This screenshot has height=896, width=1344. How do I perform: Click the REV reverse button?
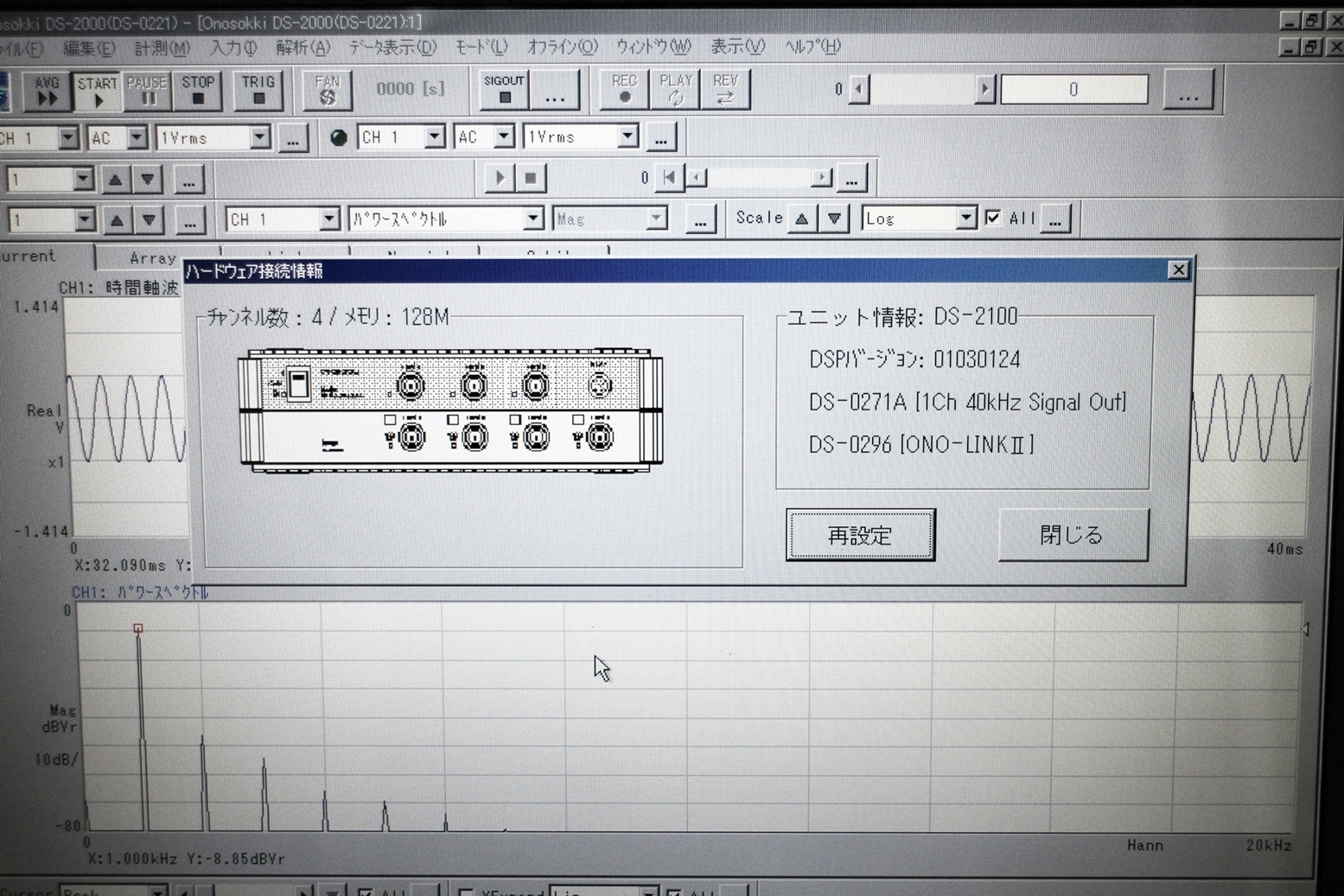click(725, 89)
